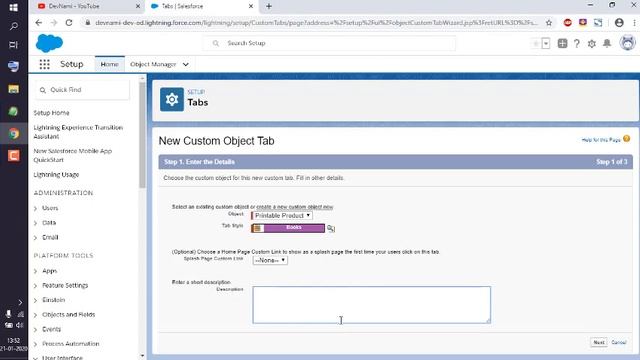This screenshot has height=360, width=640.
Task: Open the Favorites list dropdown arrow
Action: 546,43
